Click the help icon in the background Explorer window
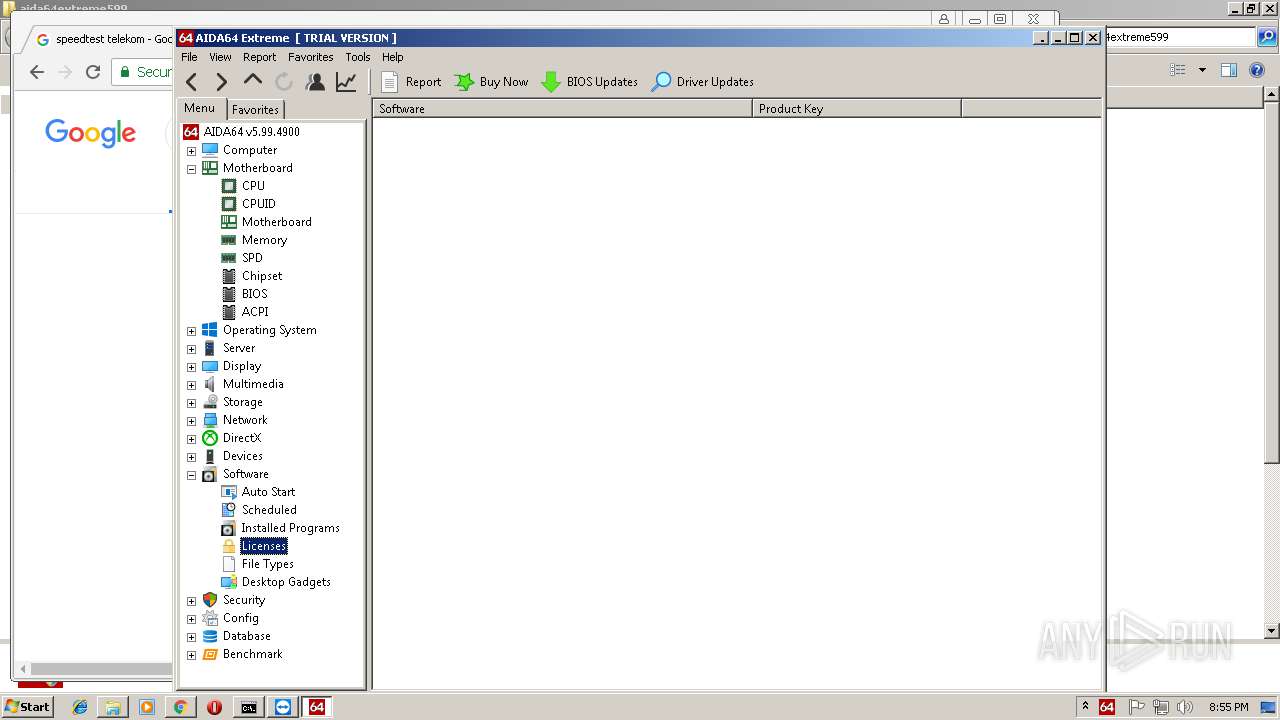Viewport: 1280px width, 720px height. 1258,70
